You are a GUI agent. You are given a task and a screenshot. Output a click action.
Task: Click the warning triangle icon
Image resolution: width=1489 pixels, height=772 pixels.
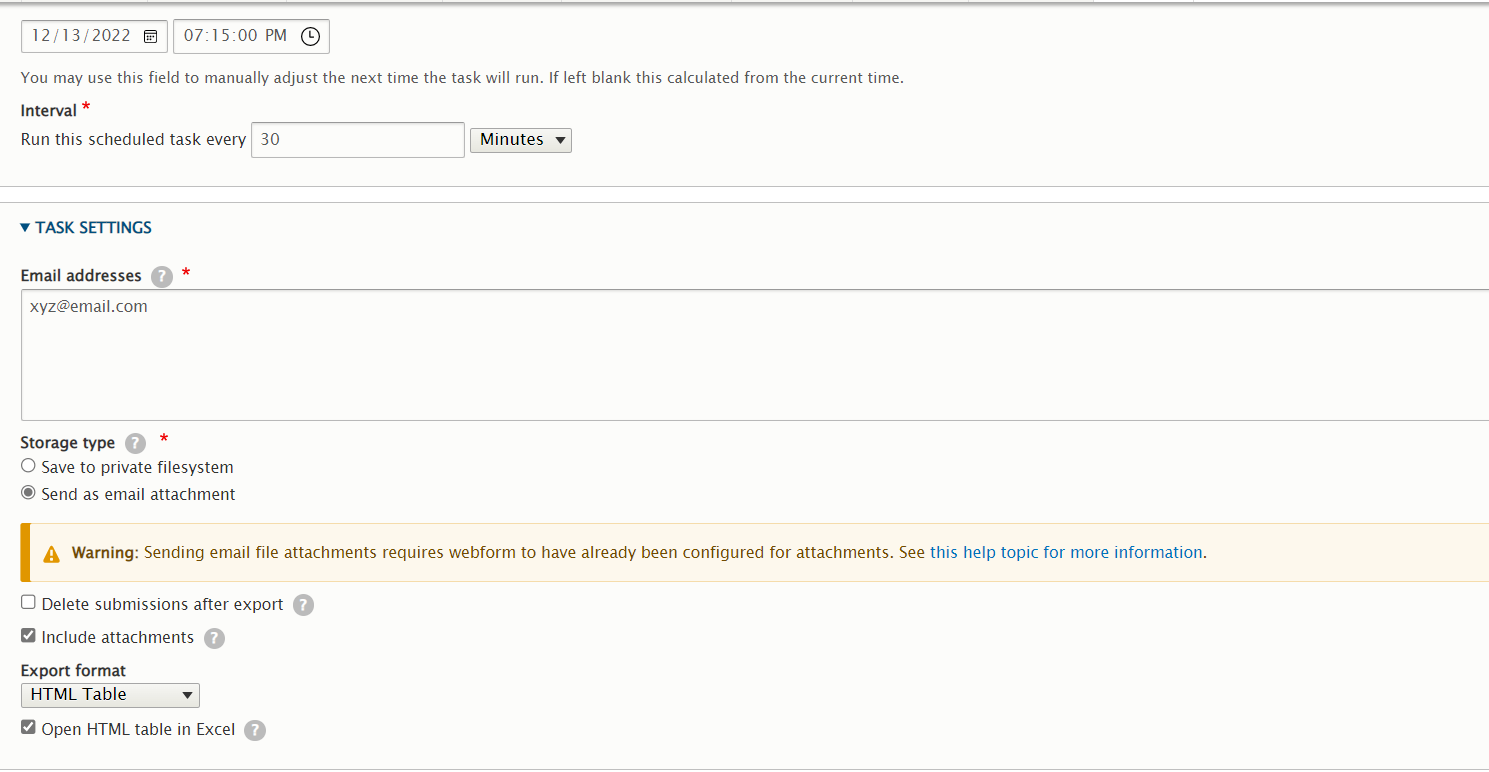tap(52, 551)
